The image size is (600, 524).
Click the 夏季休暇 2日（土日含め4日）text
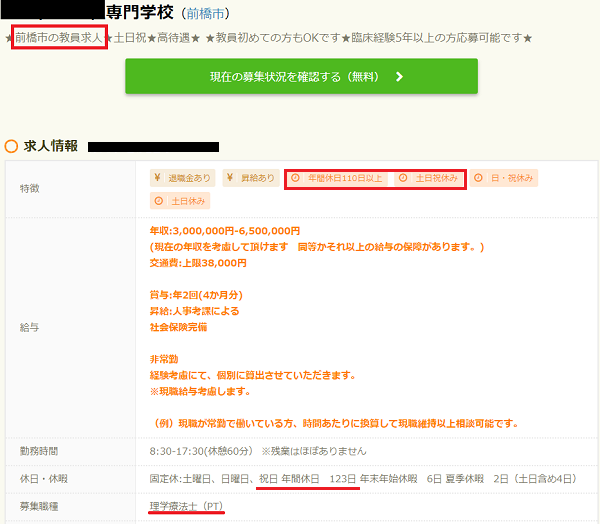tap(511, 479)
